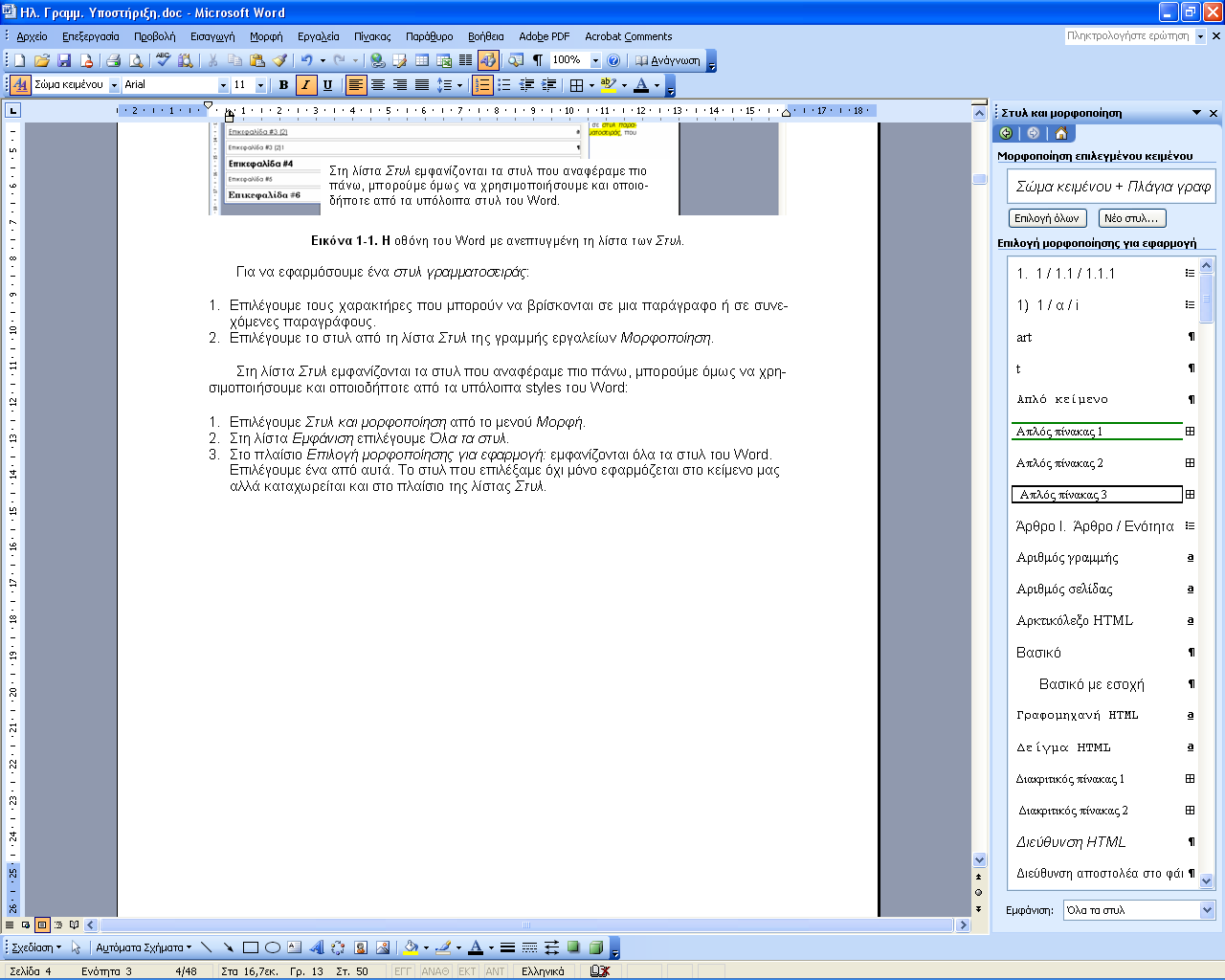The height and width of the screenshot is (980, 1225).
Task: Open Word Help with the question mark icon
Action: pyautogui.click(x=613, y=60)
